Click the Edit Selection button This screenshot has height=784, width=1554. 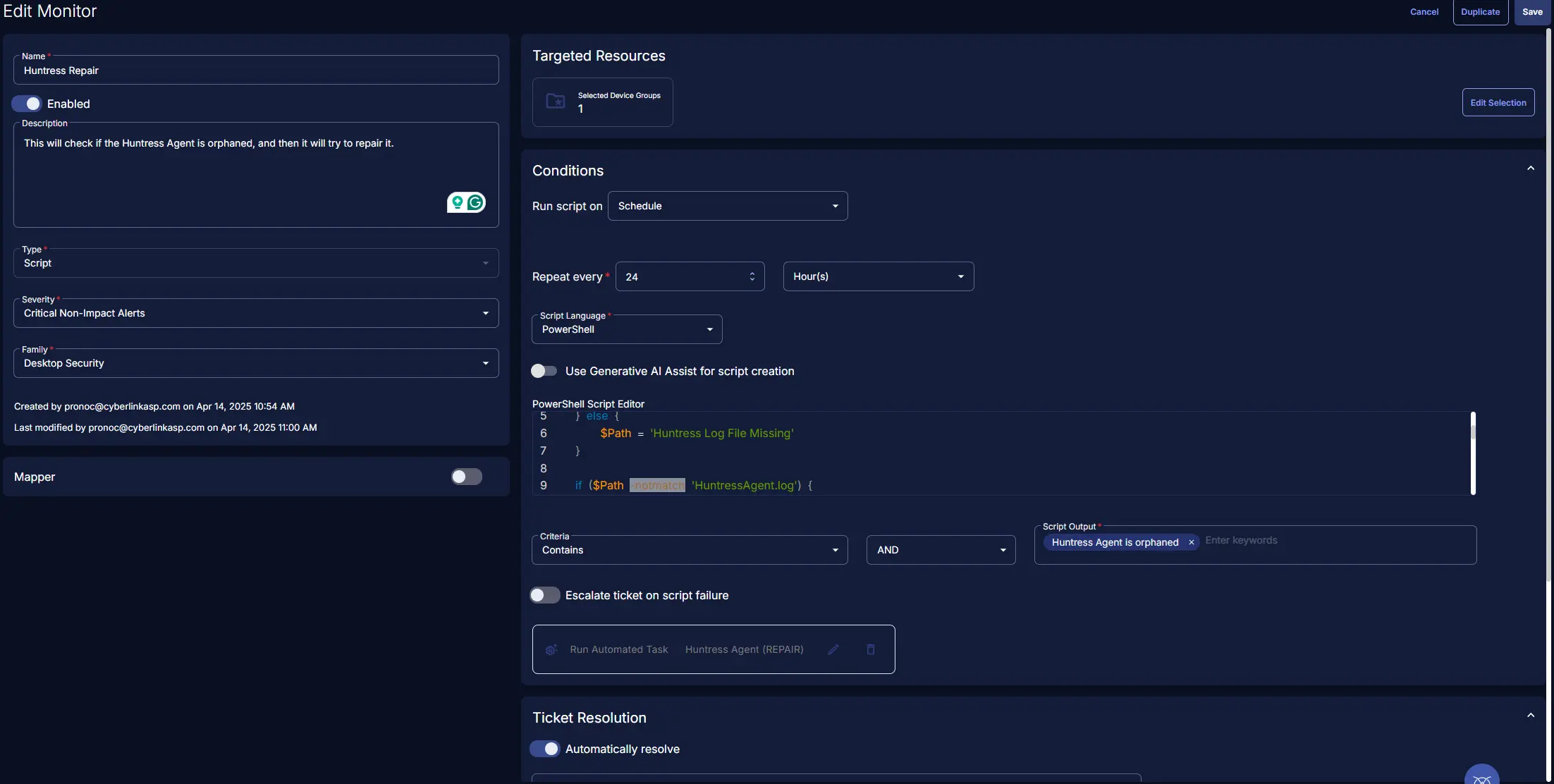[1498, 102]
